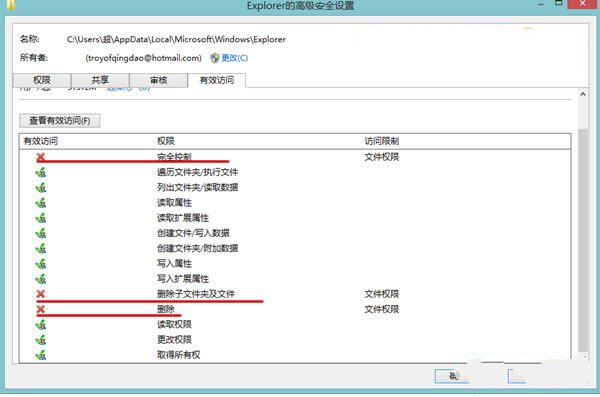Screen dimensions: 600x397
Task: Select the 更改权限 row text
Action: [x=174, y=340]
